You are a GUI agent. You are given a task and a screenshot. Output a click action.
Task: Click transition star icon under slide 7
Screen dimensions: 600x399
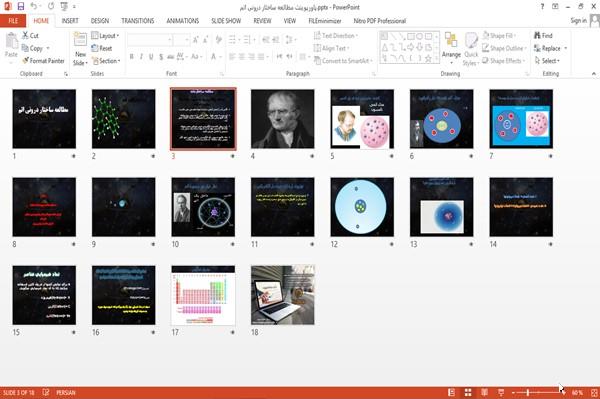point(551,156)
